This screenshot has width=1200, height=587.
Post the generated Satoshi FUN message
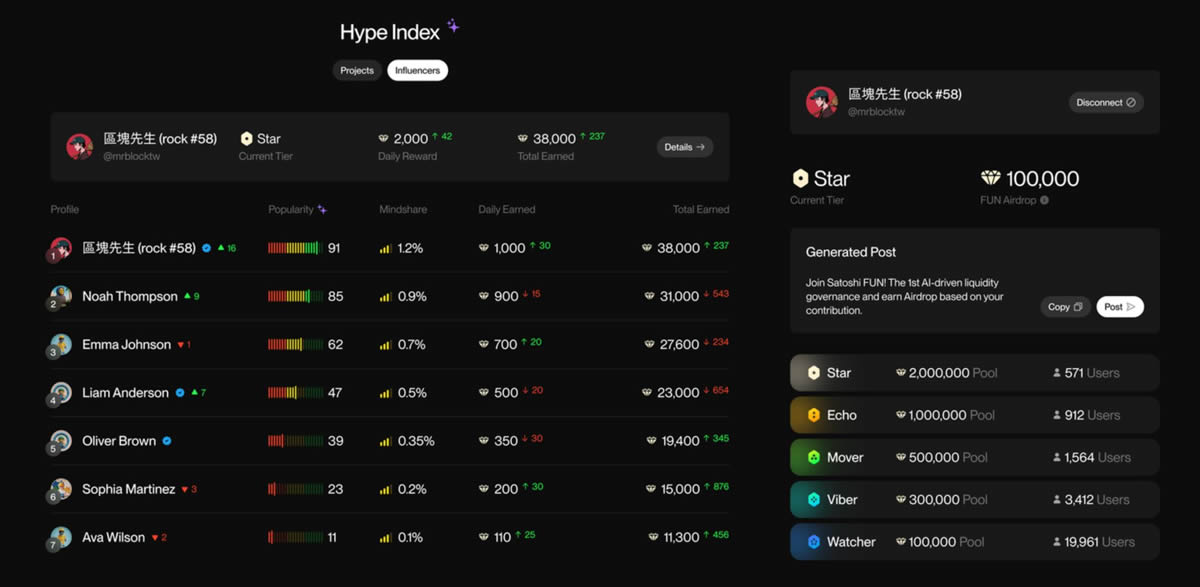point(1120,307)
